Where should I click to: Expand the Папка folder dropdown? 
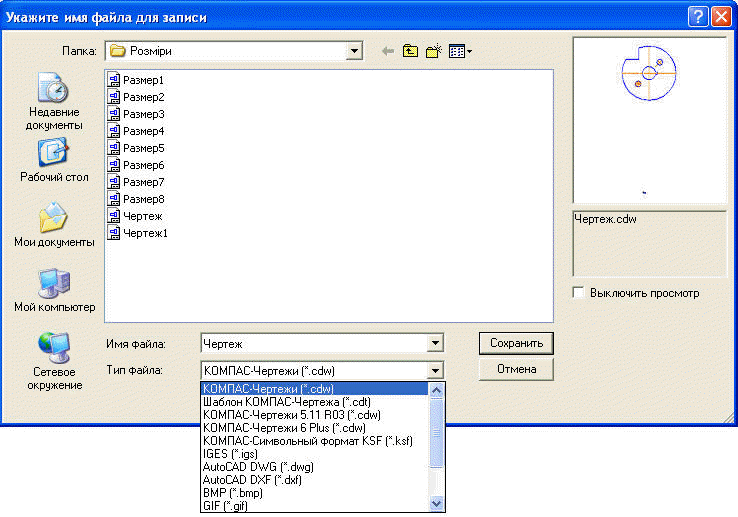[x=354, y=51]
